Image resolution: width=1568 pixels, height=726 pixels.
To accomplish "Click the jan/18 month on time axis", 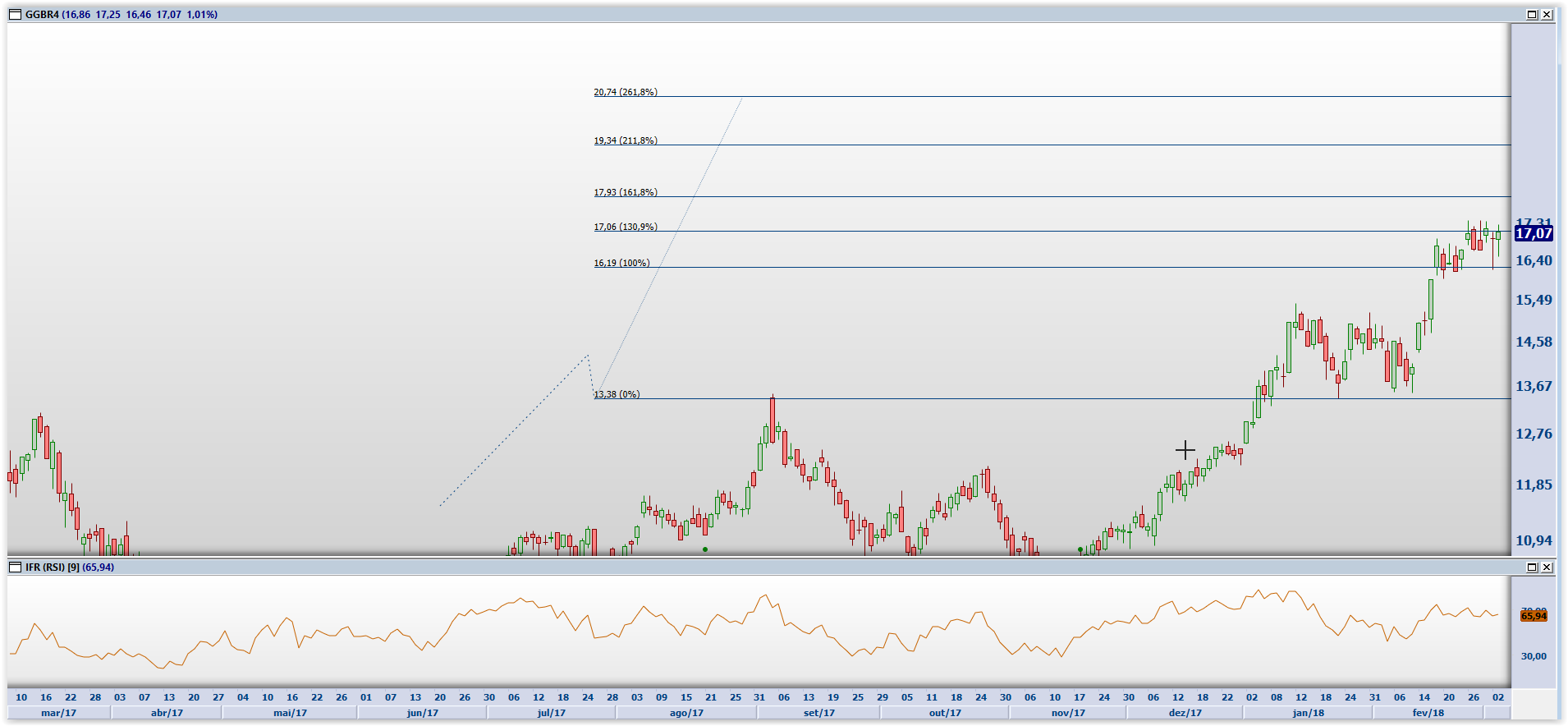I will coord(1309,713).
